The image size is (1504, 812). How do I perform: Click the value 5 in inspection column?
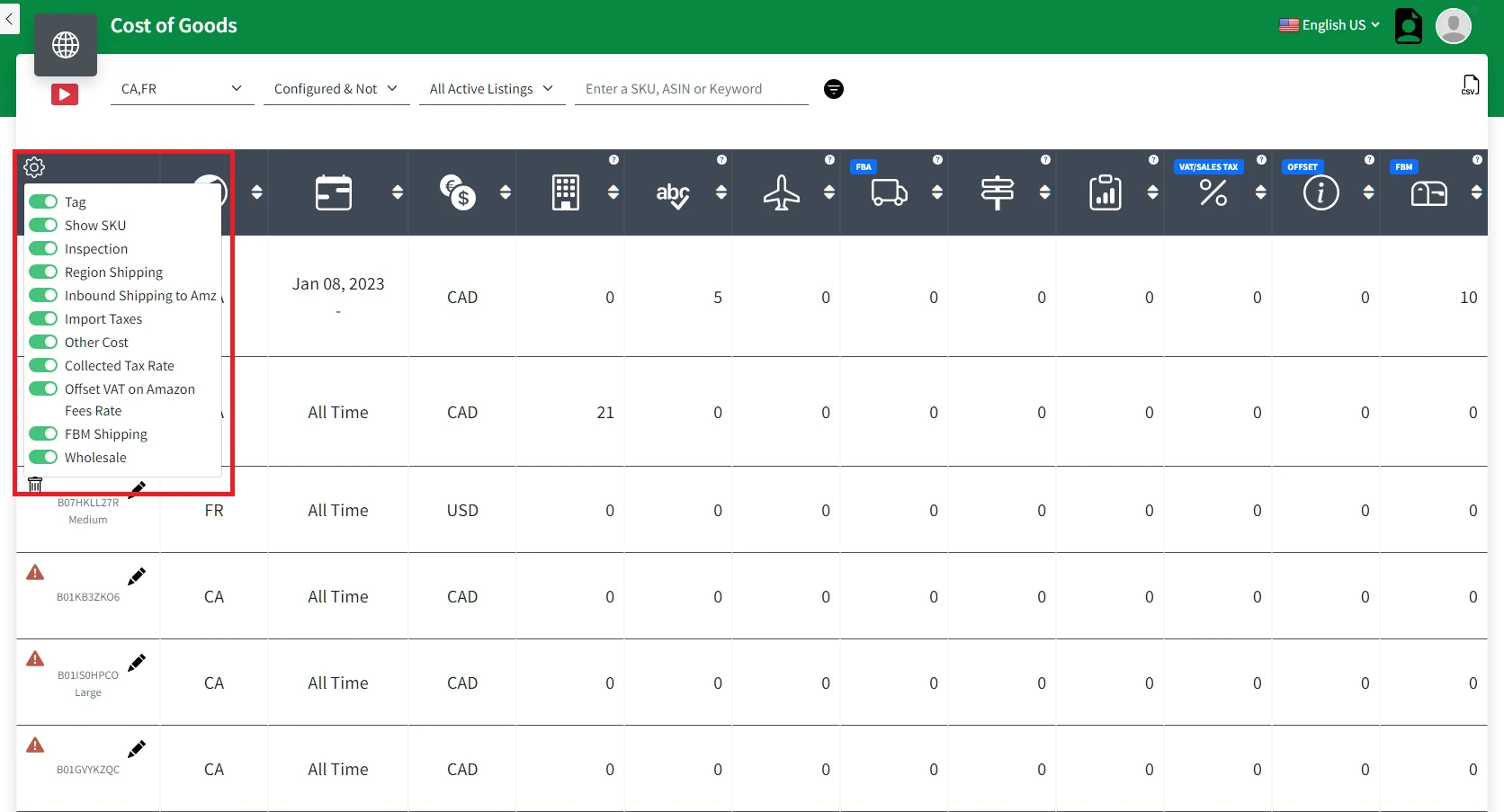pyautogui.click(x=718, y=298)
